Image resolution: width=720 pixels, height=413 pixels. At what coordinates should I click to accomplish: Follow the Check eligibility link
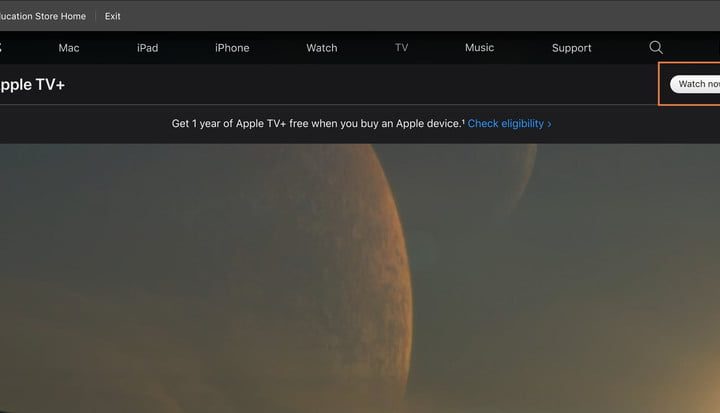point(509,124)
